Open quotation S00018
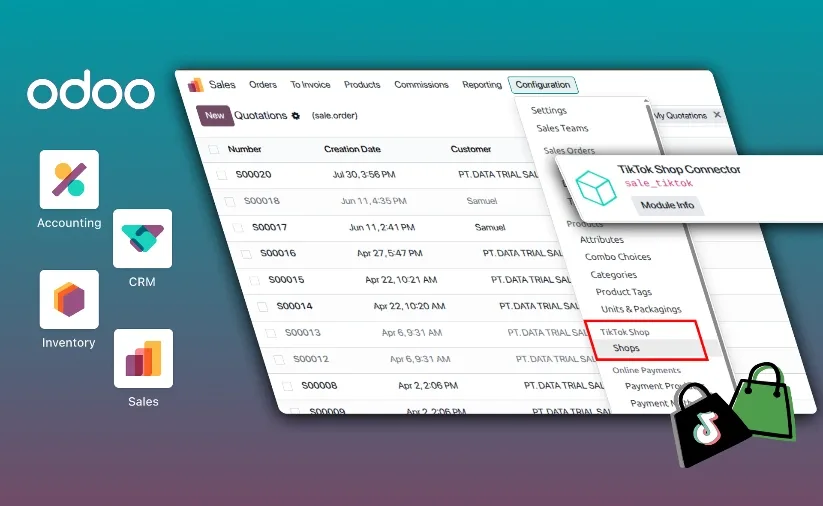823x506 pixels. (x=261, y=201)
